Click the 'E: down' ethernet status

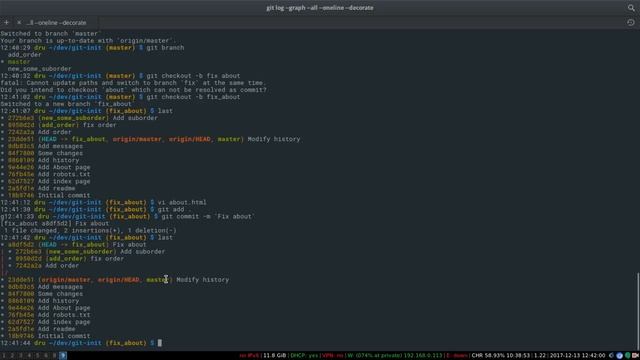[457, 356]
